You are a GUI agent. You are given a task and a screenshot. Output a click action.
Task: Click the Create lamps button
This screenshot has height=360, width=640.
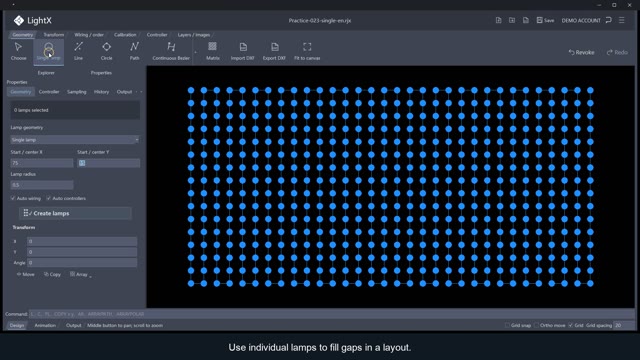[75, 213]
